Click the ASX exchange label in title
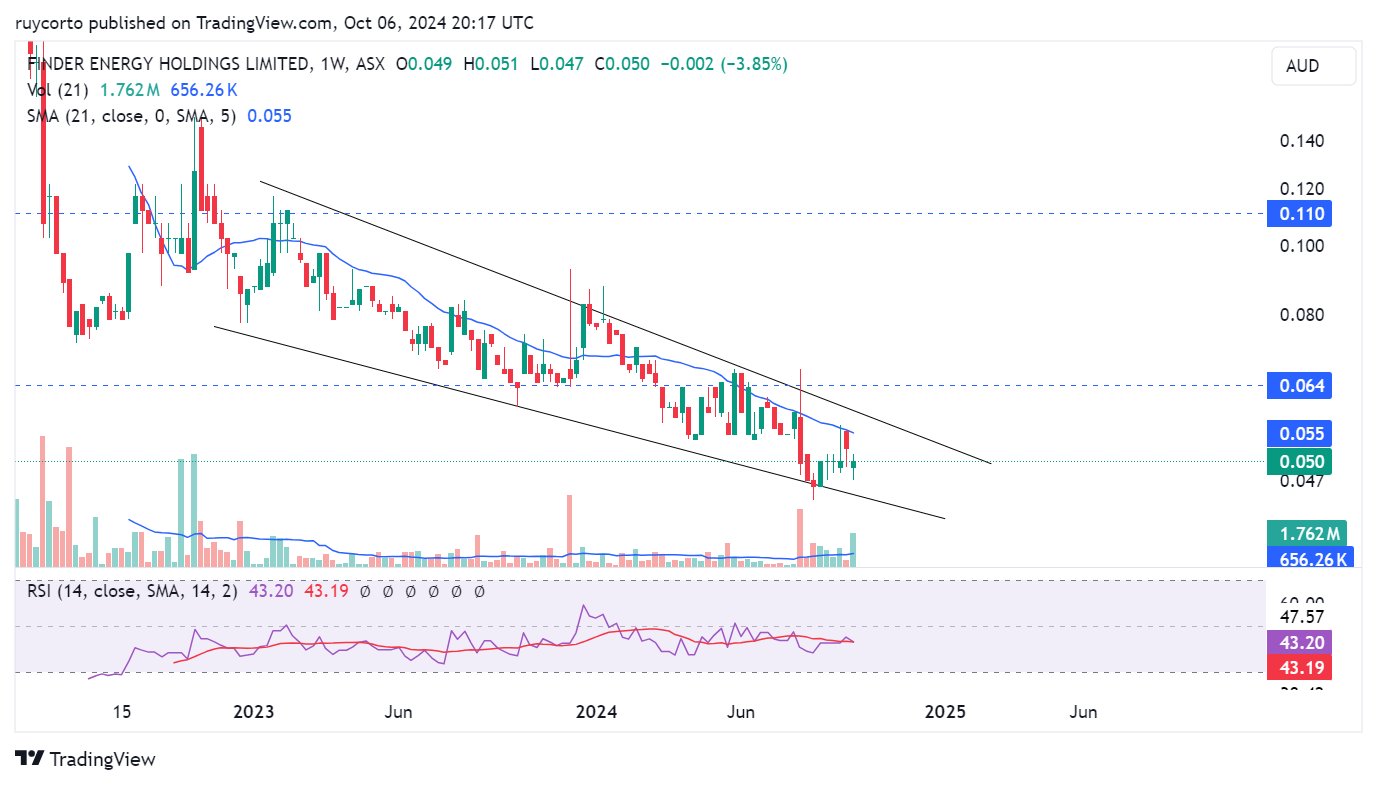Image resolution: width=1377 pixels, height=785 pixels. coord(369,64)
